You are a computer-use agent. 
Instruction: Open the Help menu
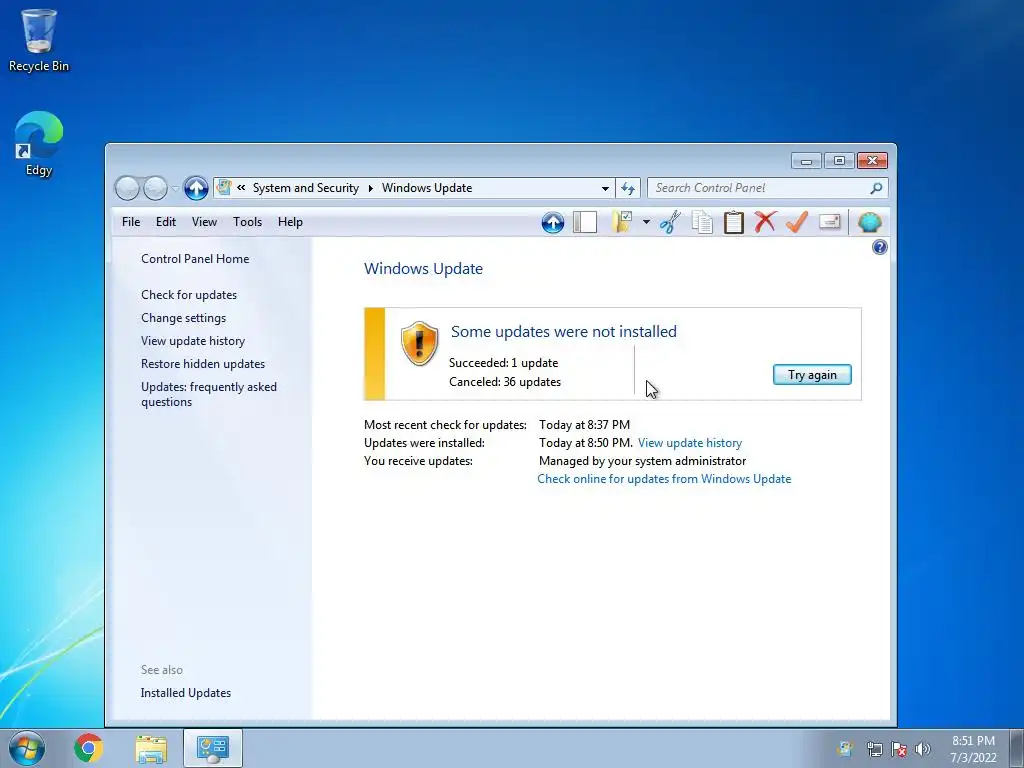click(290, 222)
